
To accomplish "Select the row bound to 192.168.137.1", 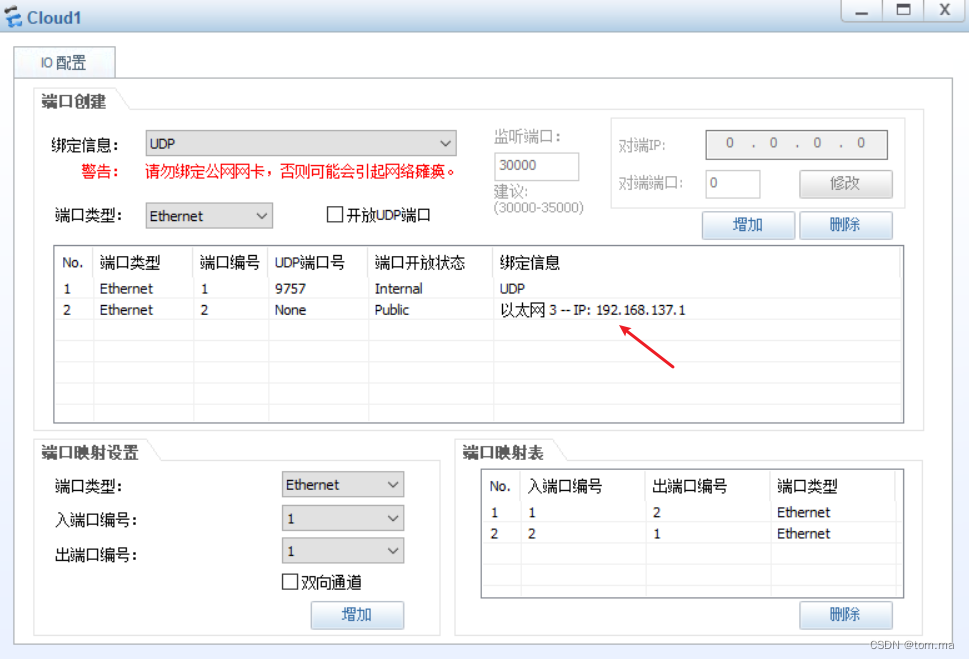I will click(x=478, y=310).
